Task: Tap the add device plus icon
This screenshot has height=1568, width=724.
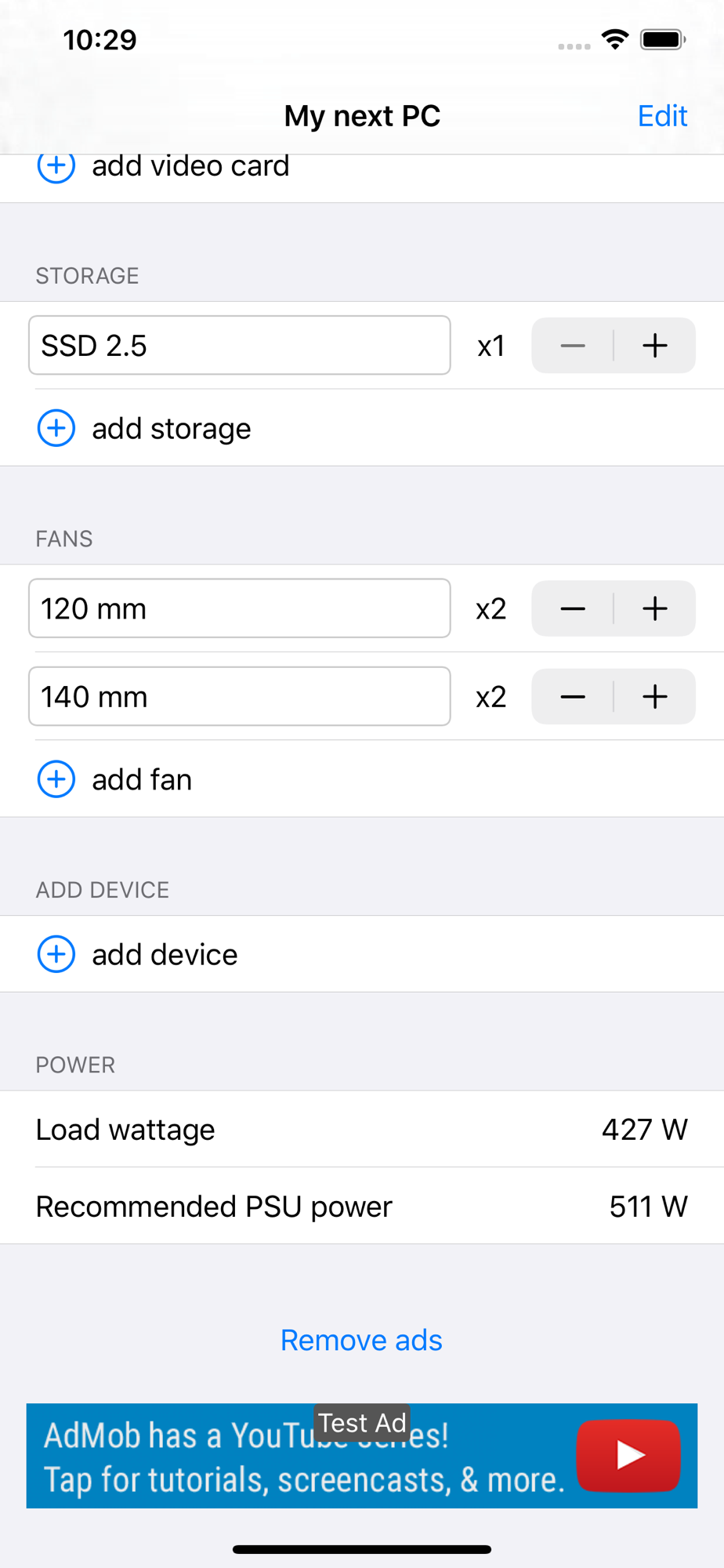Action: [x=56, y=954]
